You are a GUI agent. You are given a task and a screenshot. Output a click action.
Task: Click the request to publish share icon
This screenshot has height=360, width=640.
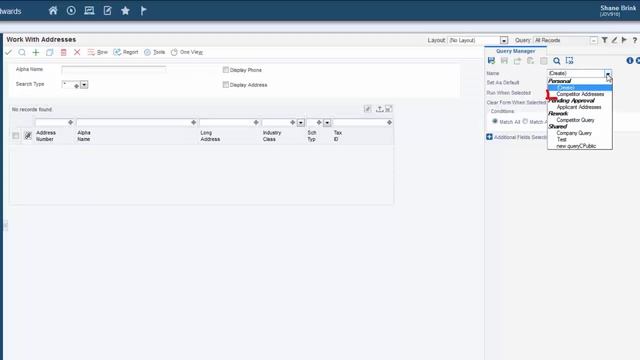point(518,61)
